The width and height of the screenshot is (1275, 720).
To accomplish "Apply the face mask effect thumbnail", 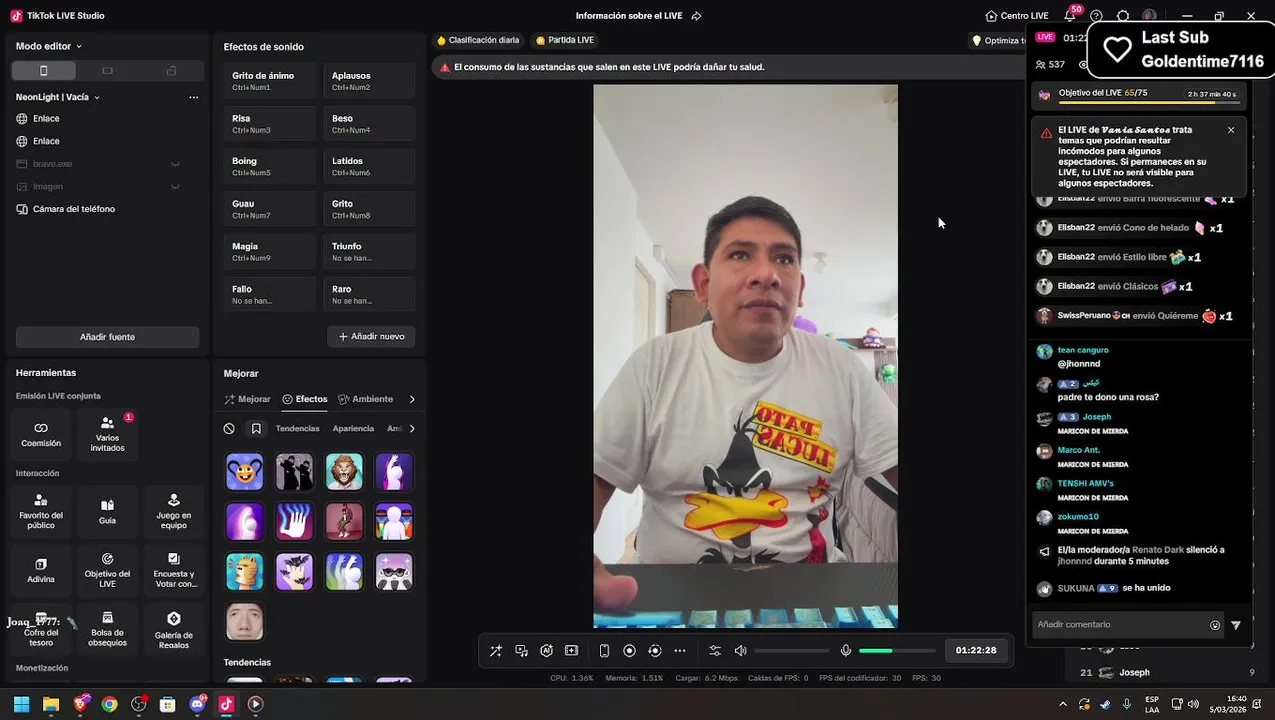I will 244,622.
